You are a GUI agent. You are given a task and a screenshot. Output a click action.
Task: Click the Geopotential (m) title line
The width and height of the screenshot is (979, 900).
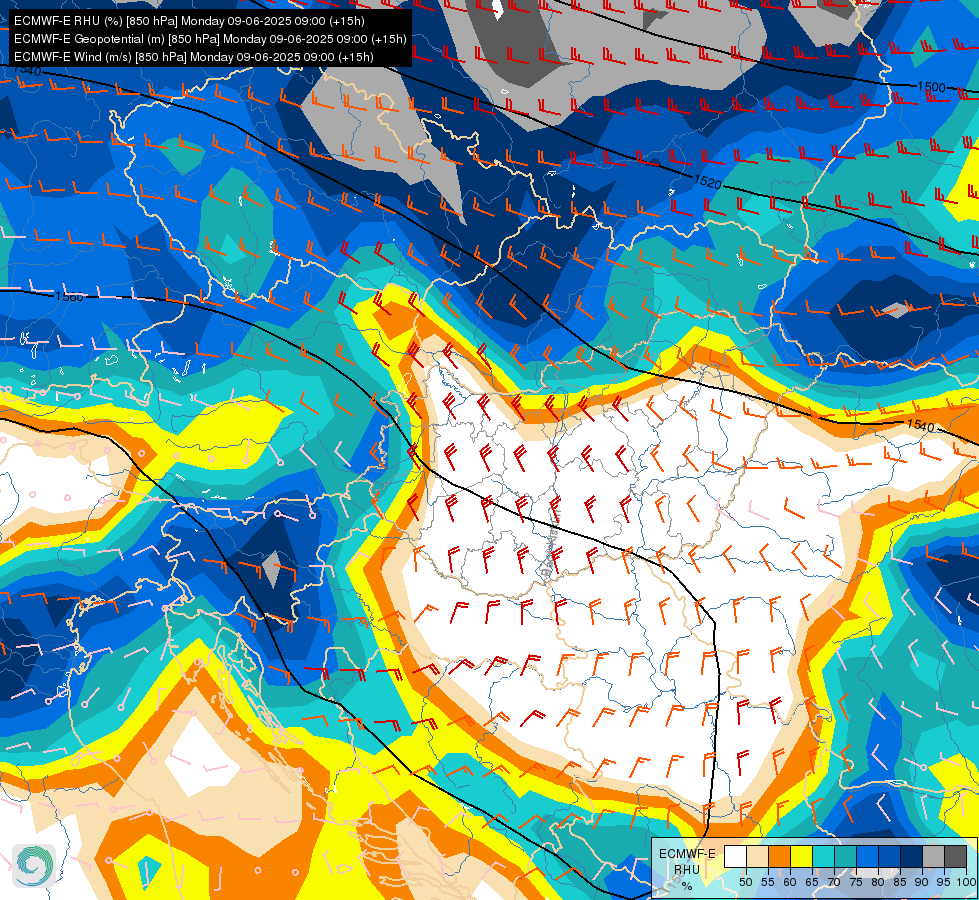coord(210,39)
